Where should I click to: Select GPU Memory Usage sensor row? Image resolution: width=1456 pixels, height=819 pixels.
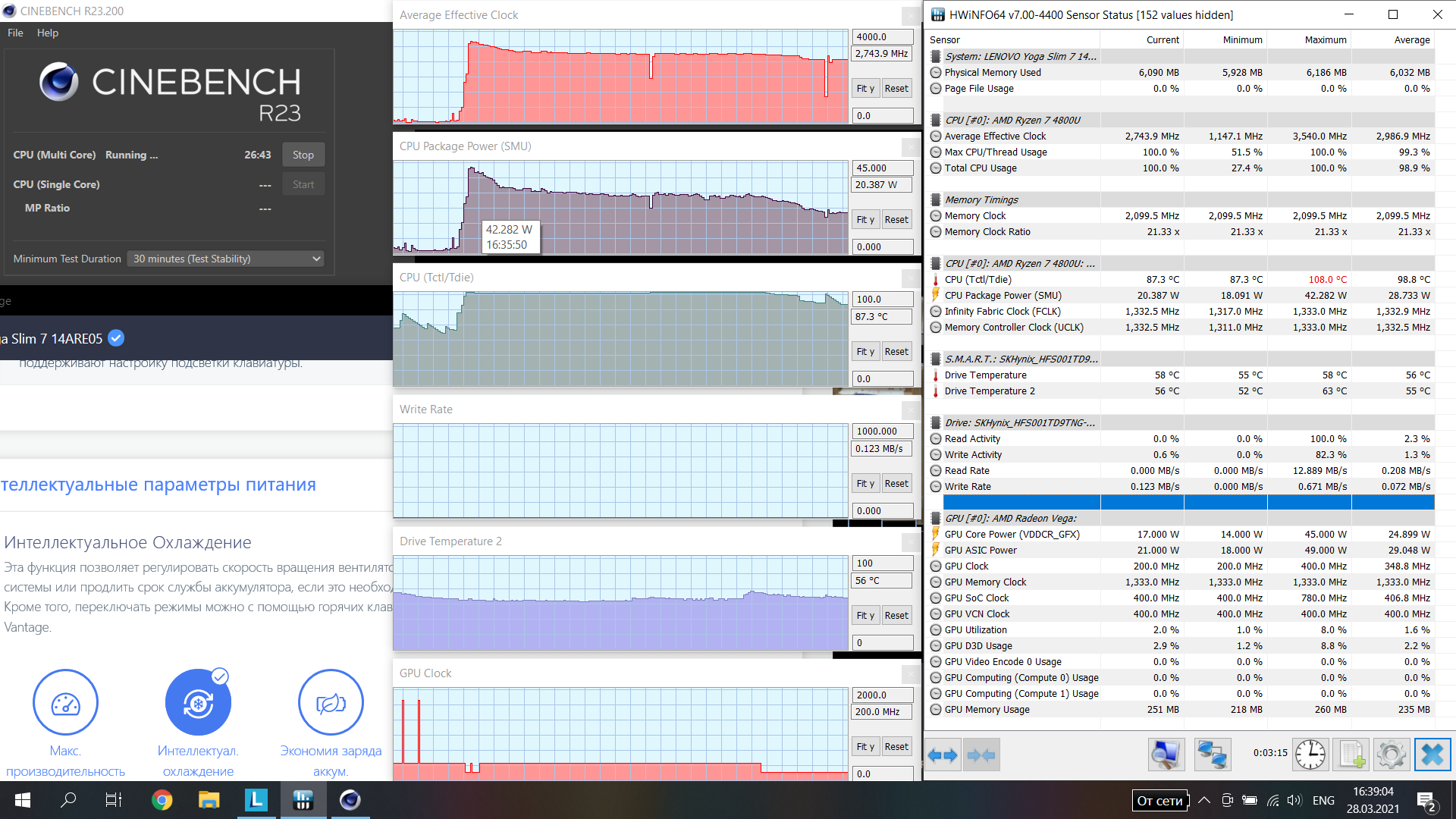click(1181, 709)
